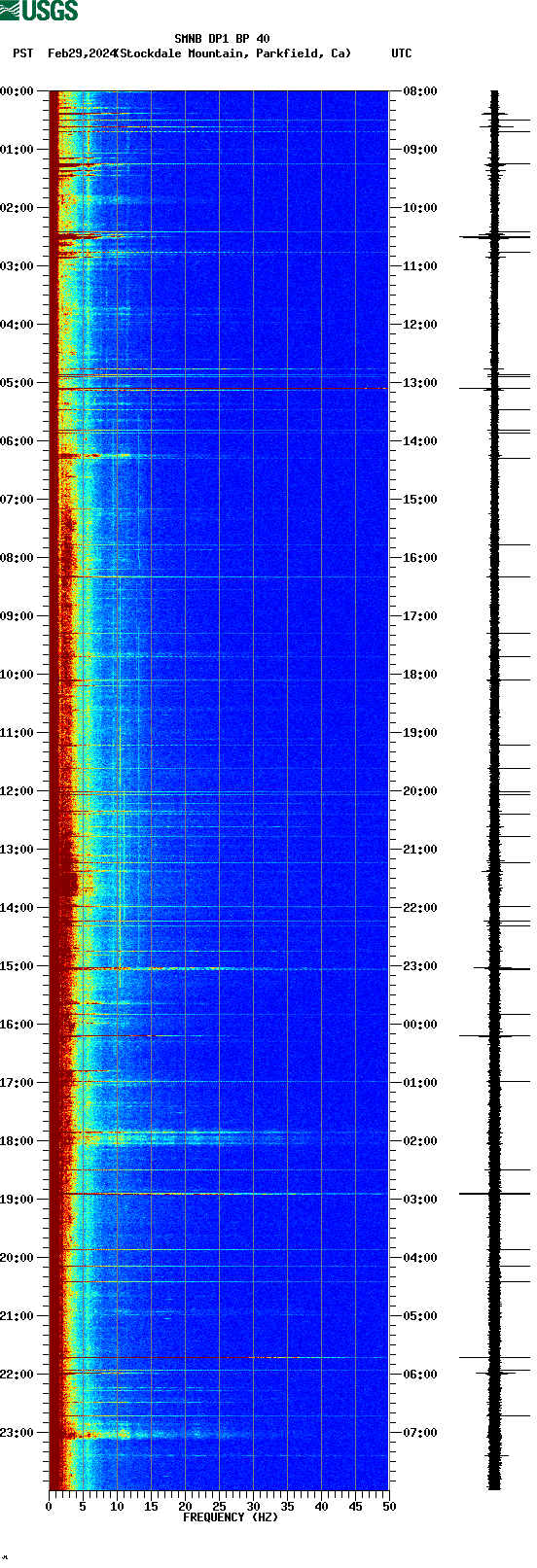Screen dimensions: 537x1568
Task: Click the UTC timezone label
Action: pyautogui.click(x=402, y=53)
